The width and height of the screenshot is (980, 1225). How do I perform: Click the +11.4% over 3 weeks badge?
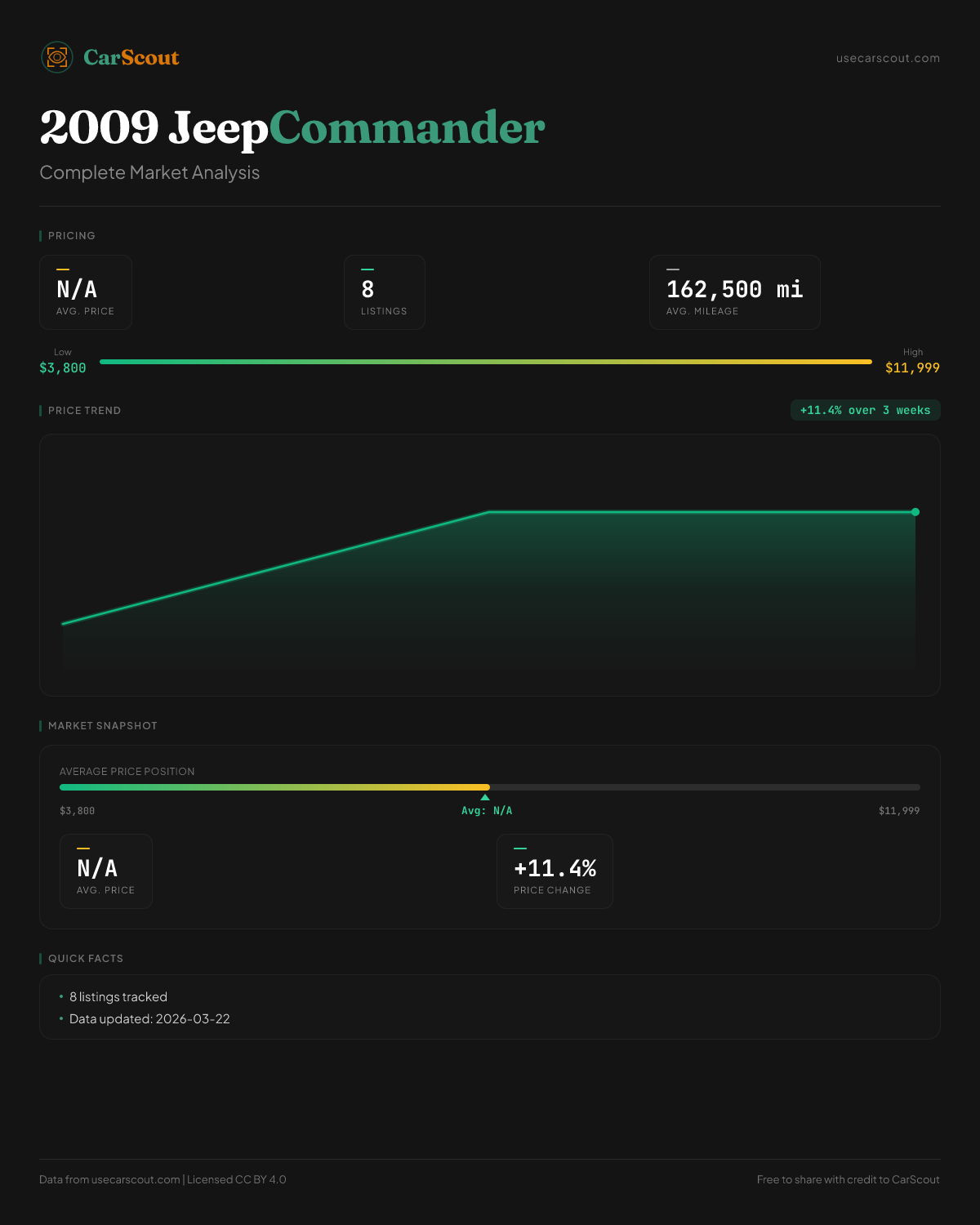click(865, 410)
